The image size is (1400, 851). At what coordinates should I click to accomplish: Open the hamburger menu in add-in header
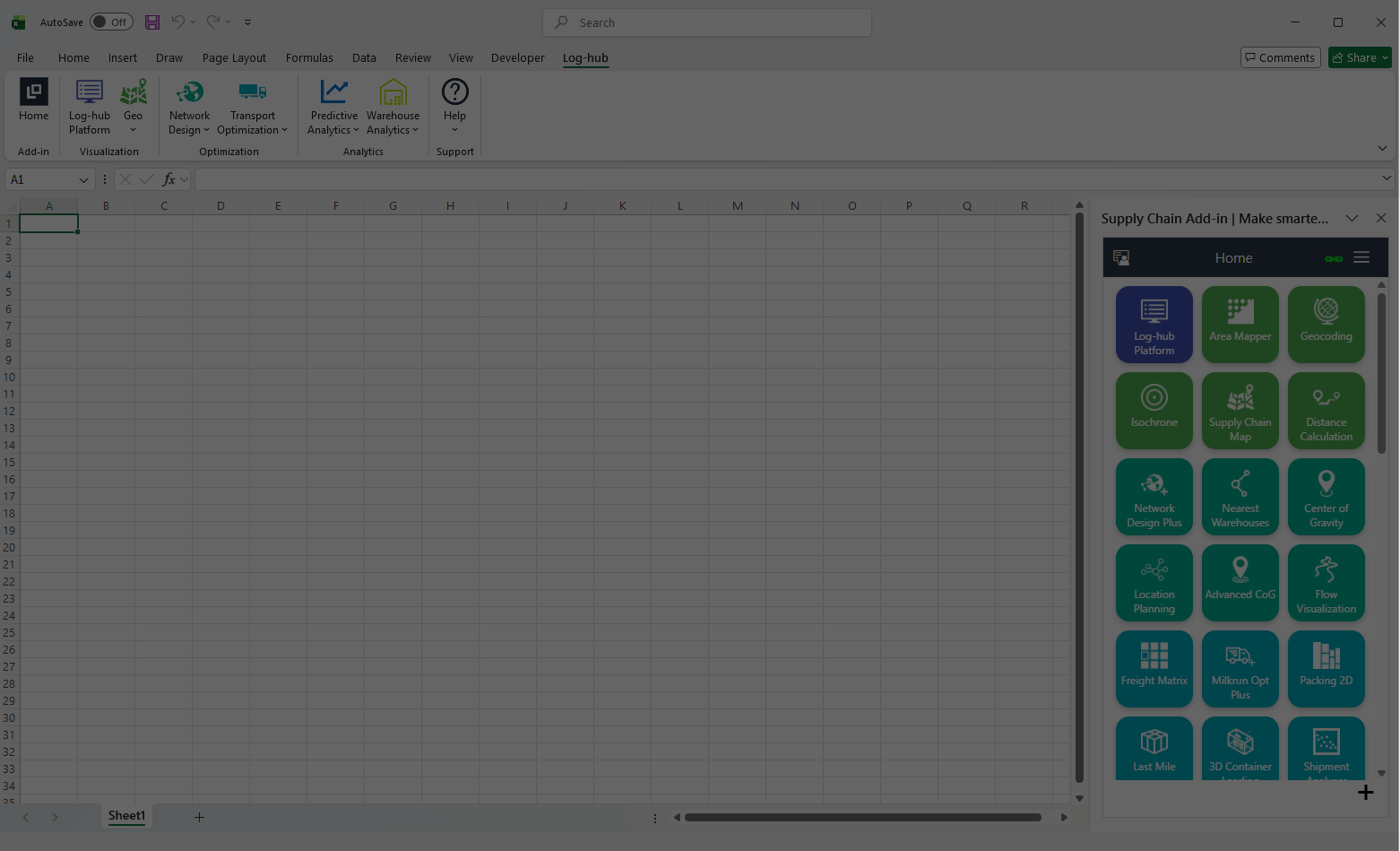pos(1361,257)
